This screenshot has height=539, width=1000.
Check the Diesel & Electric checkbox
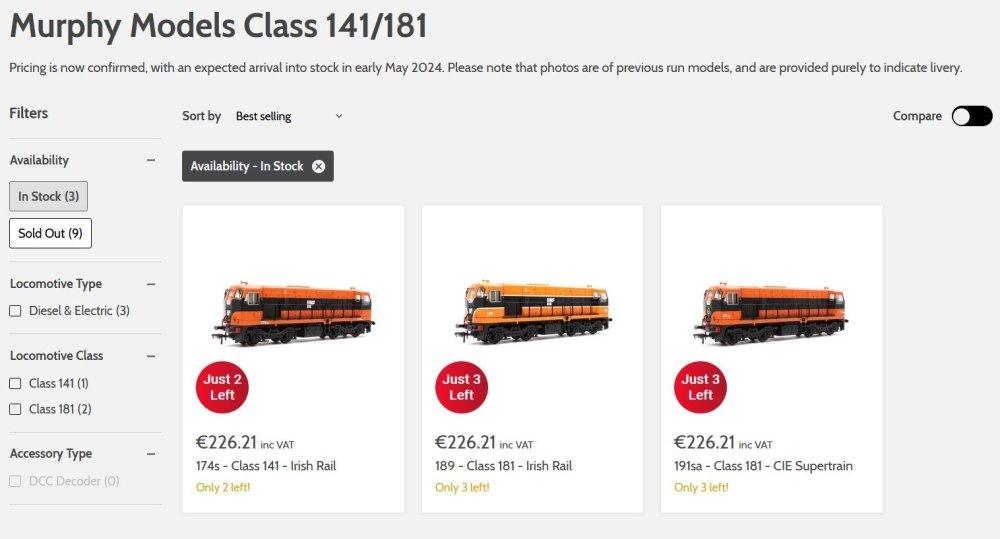15,311
